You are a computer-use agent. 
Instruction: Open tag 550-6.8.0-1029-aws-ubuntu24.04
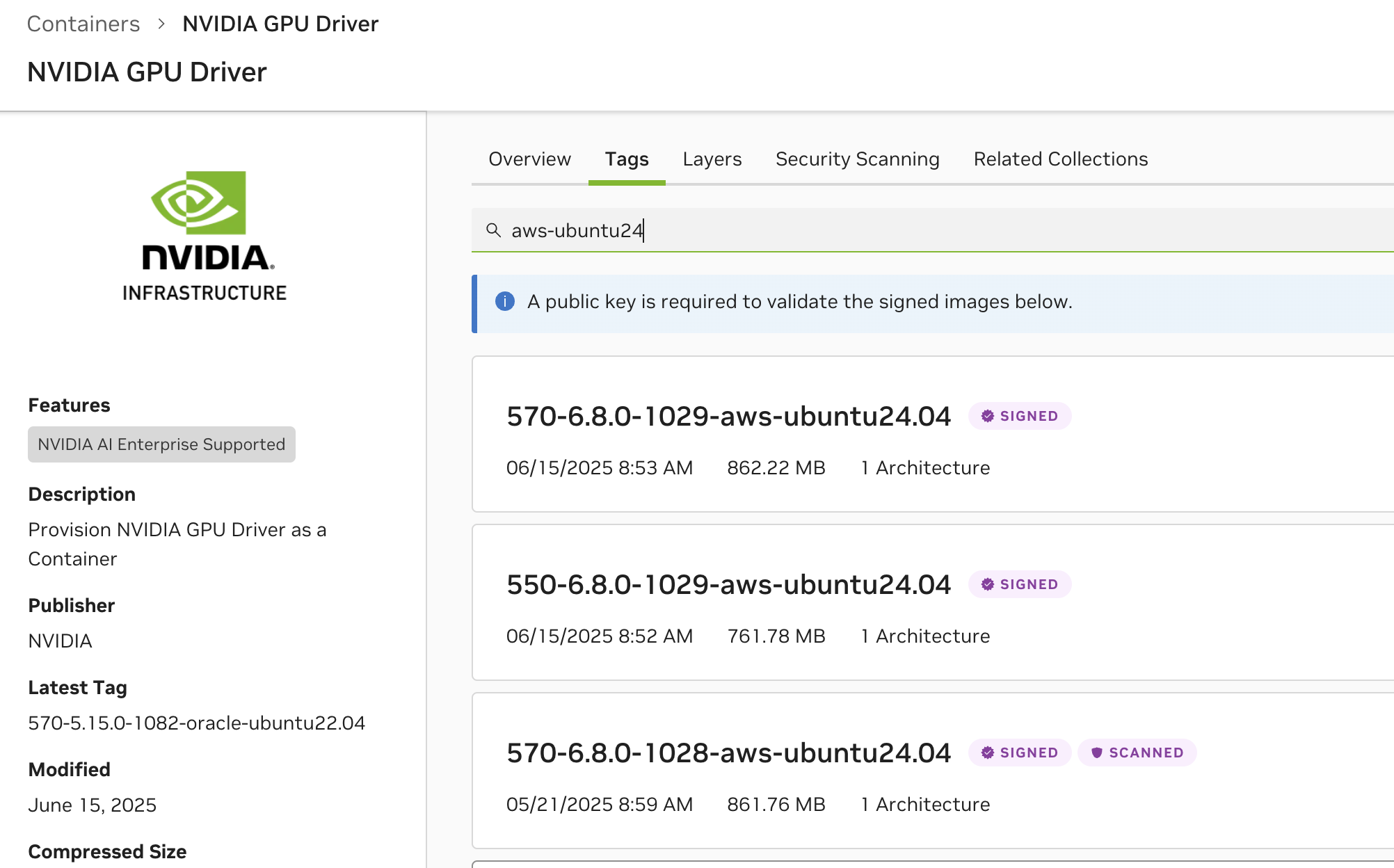[x=728, y=584]
